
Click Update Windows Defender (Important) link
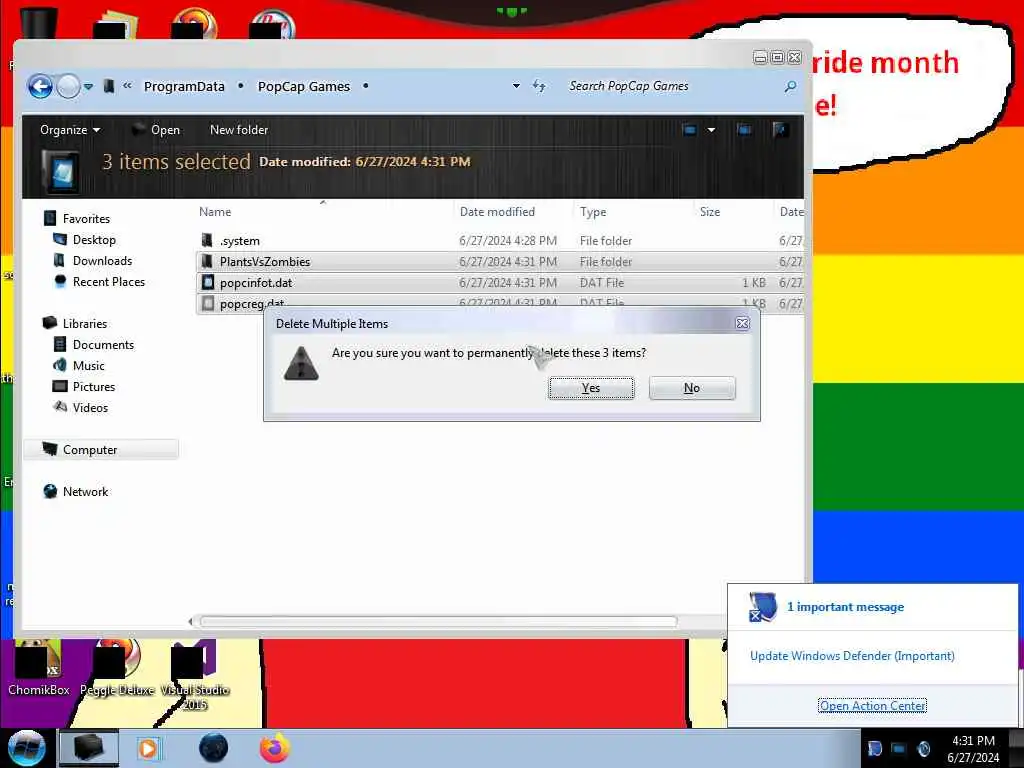point(852,656)
